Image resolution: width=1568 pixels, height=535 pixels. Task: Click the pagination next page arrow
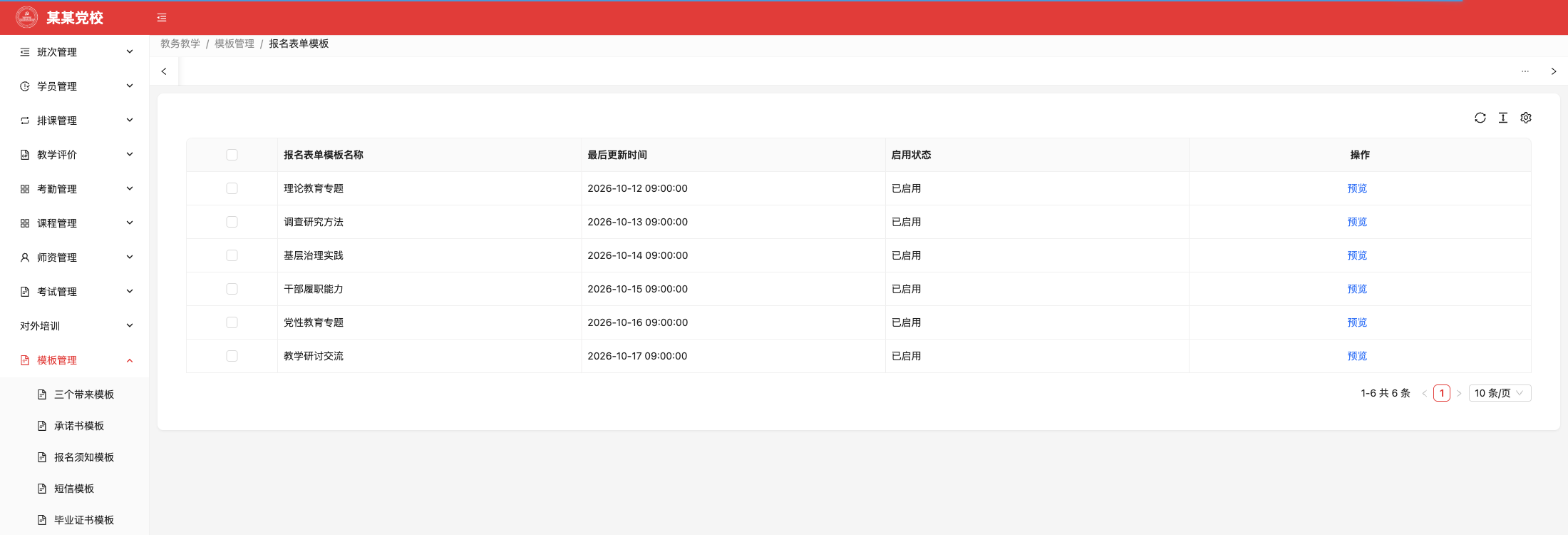tap(1459, 393)
